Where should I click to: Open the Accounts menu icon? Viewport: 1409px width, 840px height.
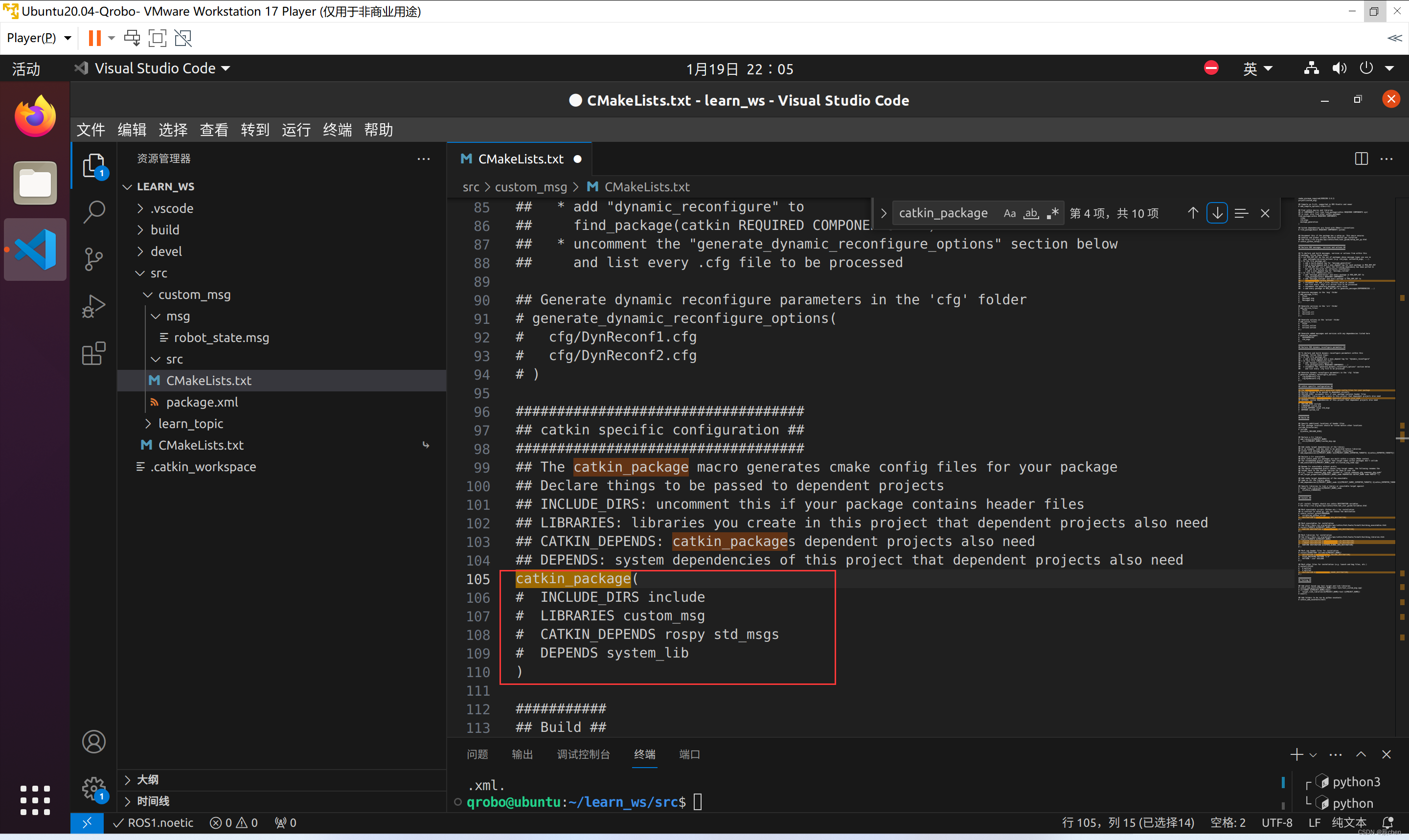pyautogui.click(x=94, y=742)
